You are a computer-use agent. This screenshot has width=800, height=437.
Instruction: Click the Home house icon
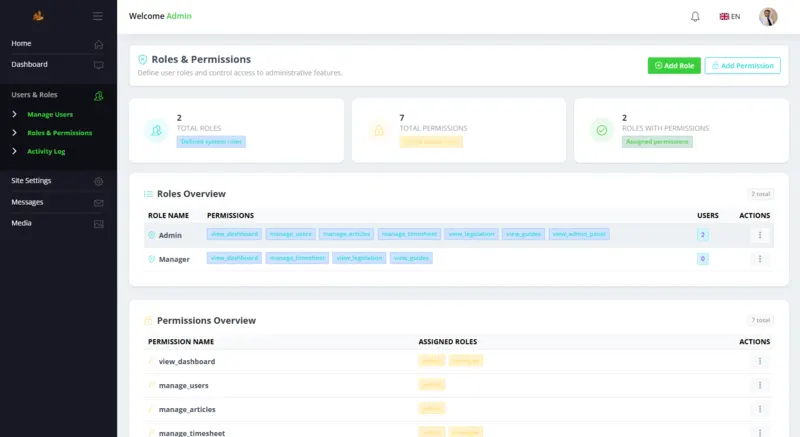[x=98, y=45]
